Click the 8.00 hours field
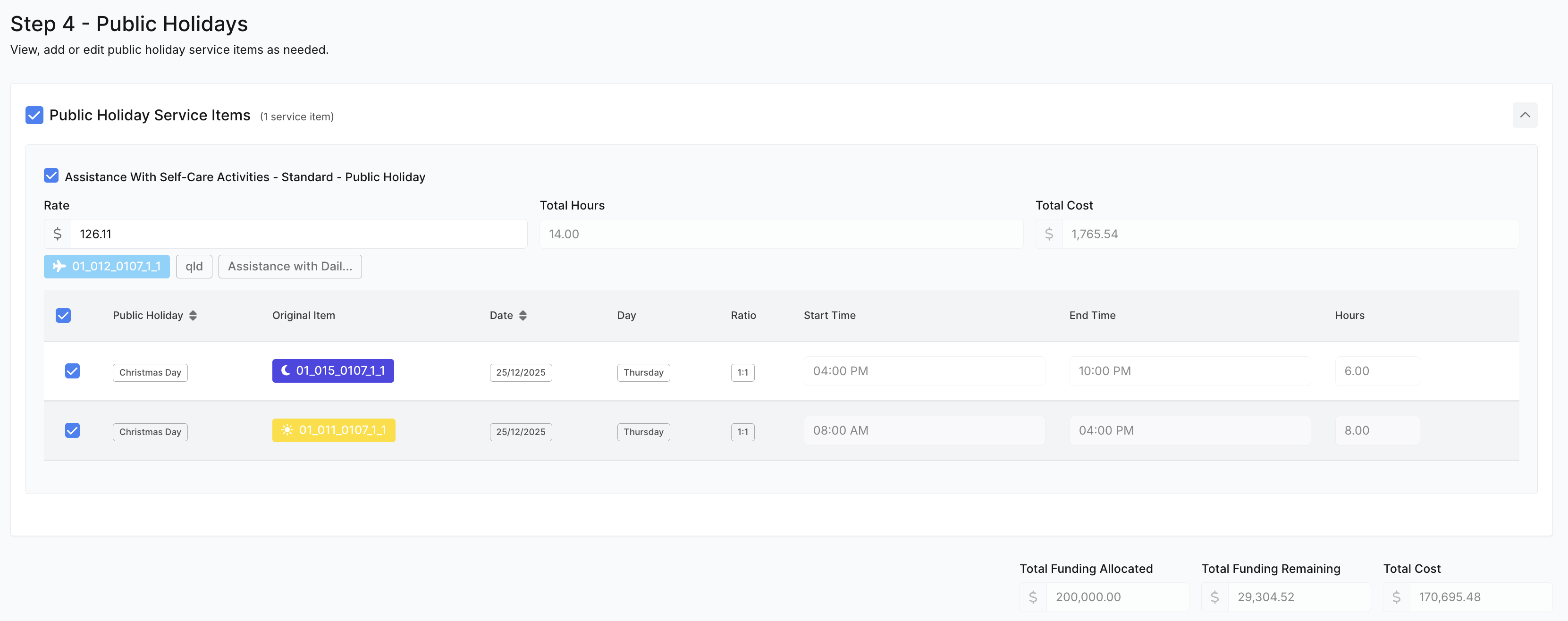The image size is (1568, 621). 1377,430
